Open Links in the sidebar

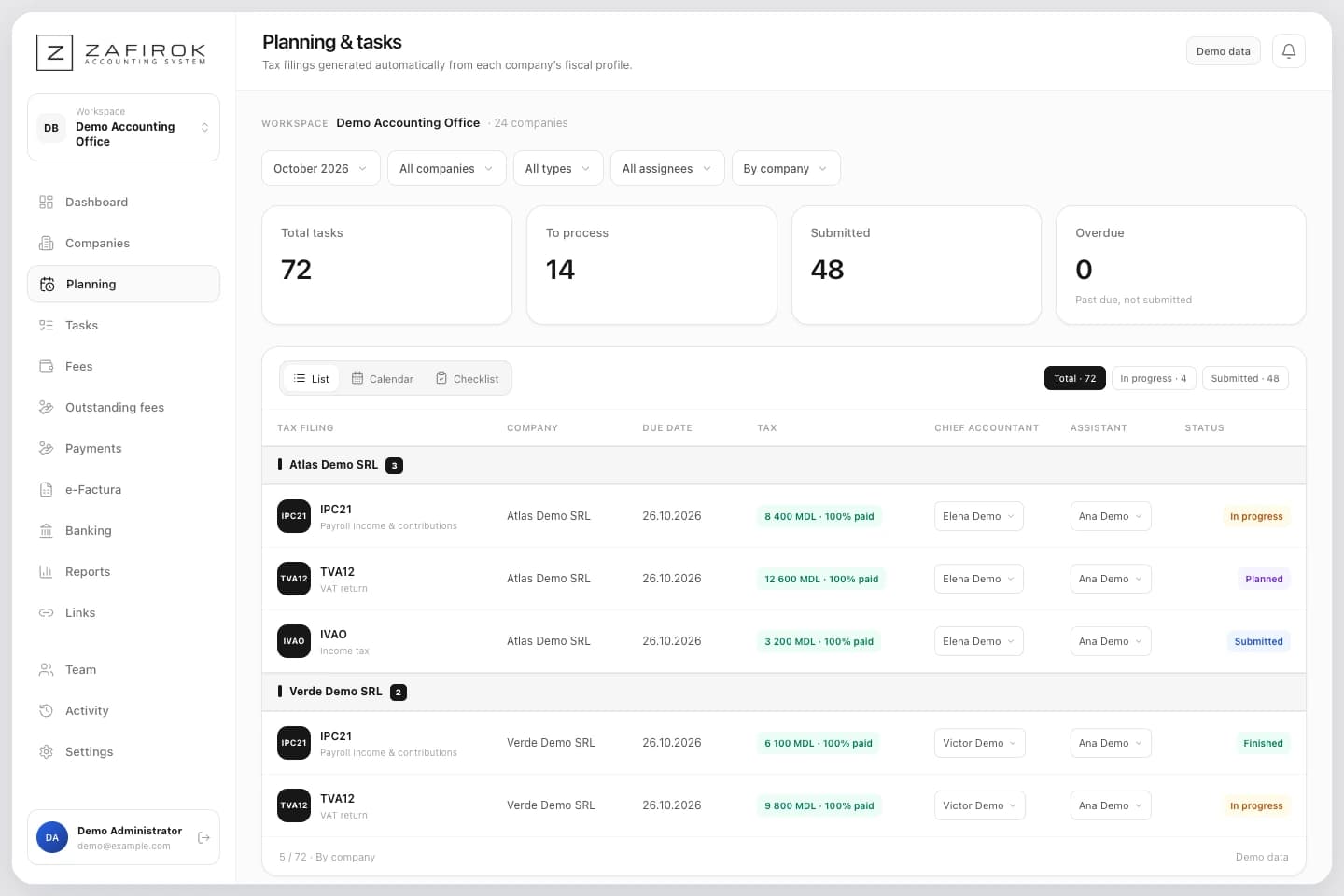point(124,613)
